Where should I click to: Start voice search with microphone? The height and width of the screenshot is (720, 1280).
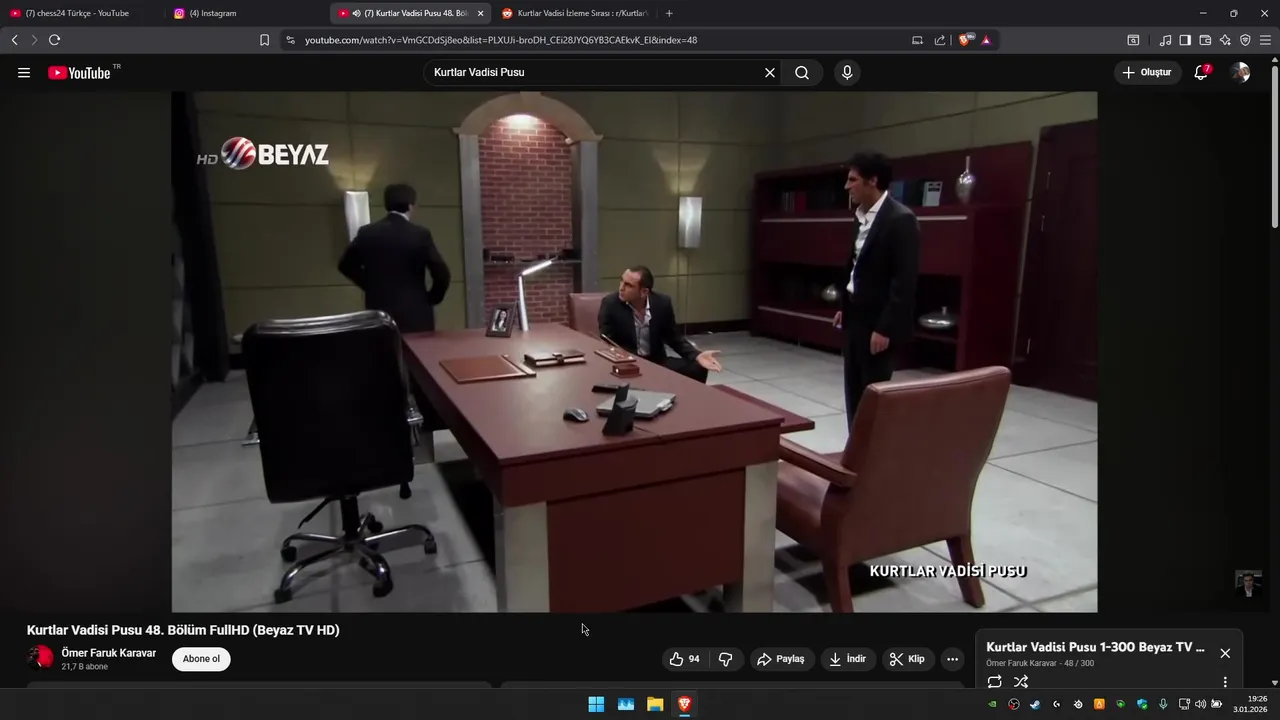847,73
